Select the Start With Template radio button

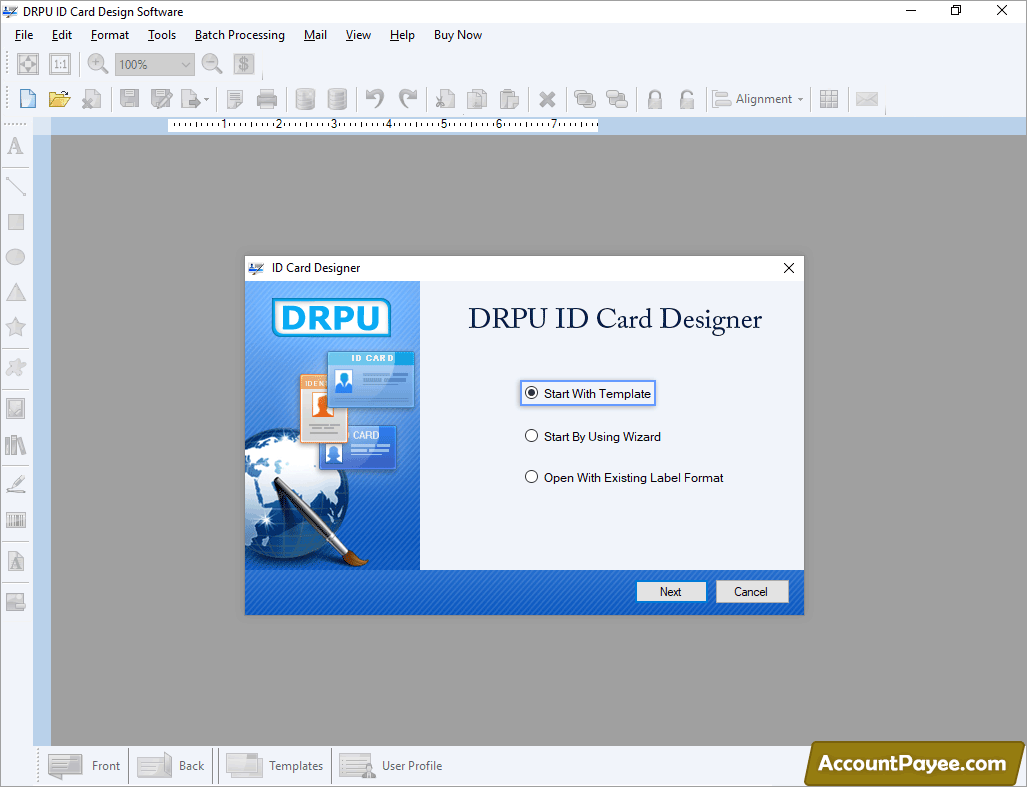point(531,393)
